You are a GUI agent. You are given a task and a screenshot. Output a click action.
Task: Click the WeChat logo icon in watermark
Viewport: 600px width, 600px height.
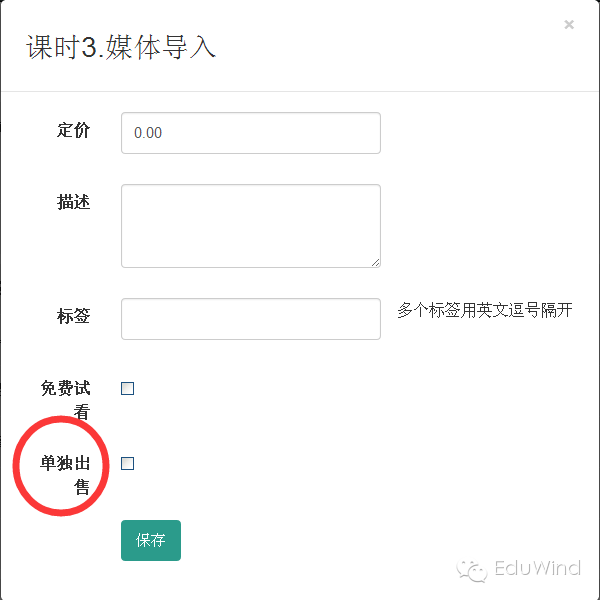472,571
